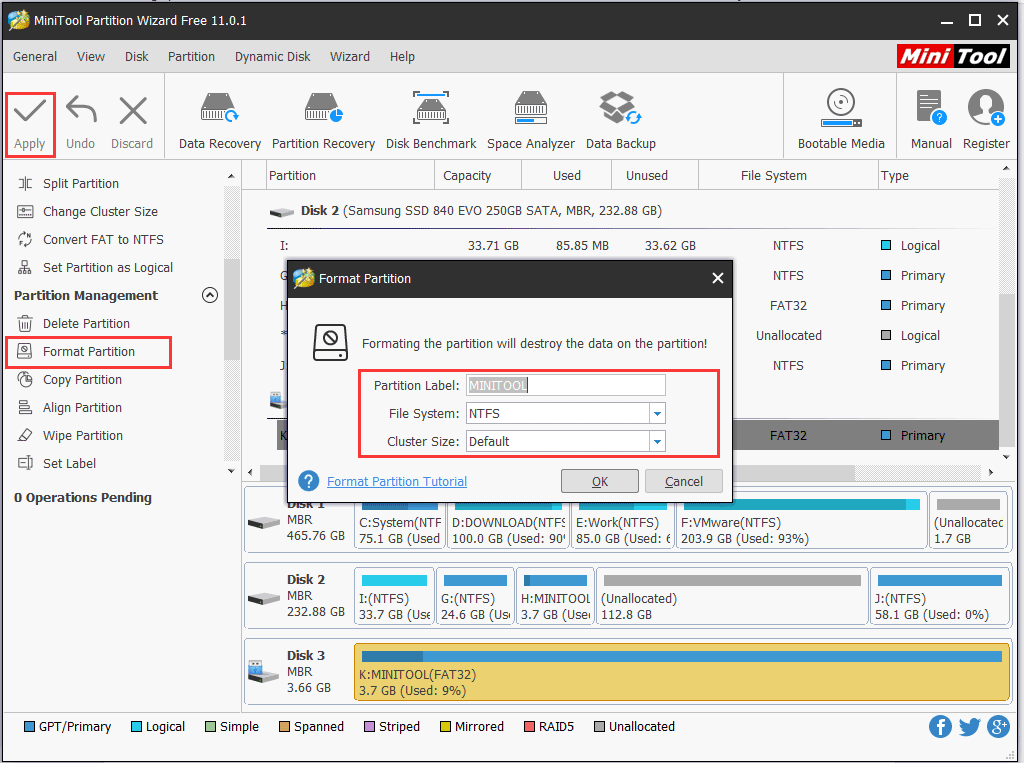Open the File System dropdown
Image resolution: width=1024 pixels, height=763 pixels.
pos(657,414)
